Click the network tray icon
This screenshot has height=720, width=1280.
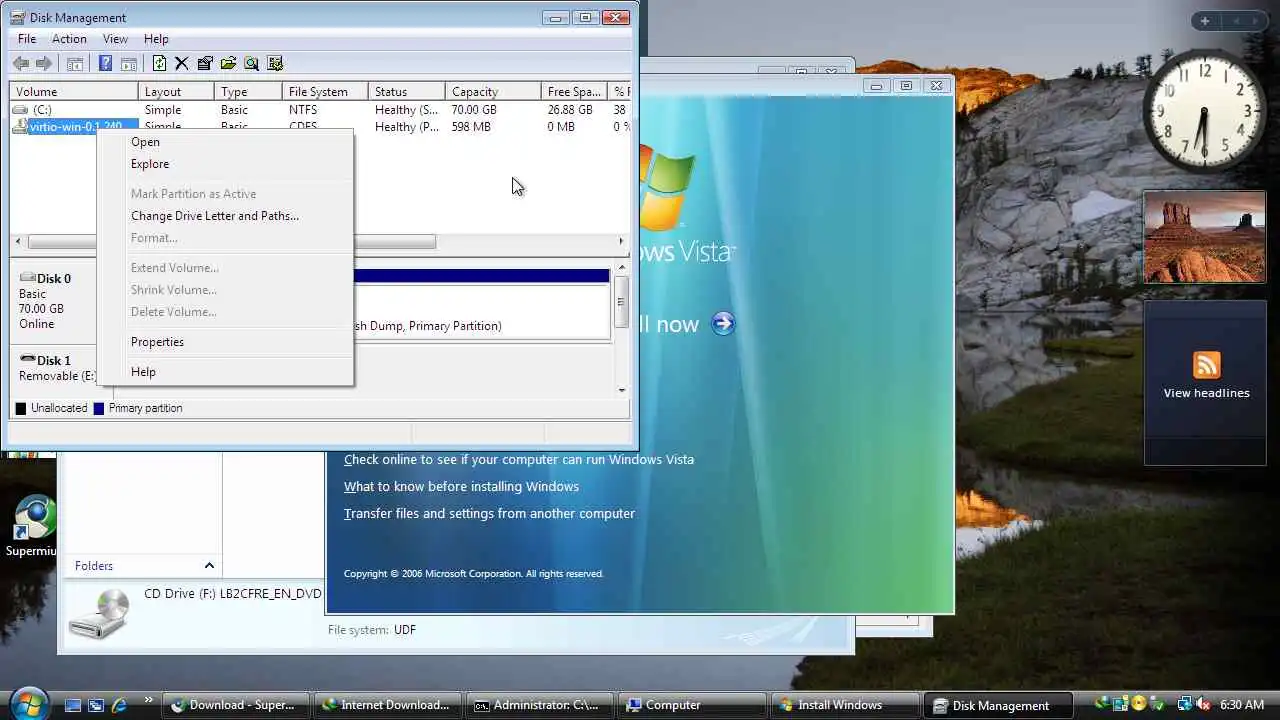1185,705
